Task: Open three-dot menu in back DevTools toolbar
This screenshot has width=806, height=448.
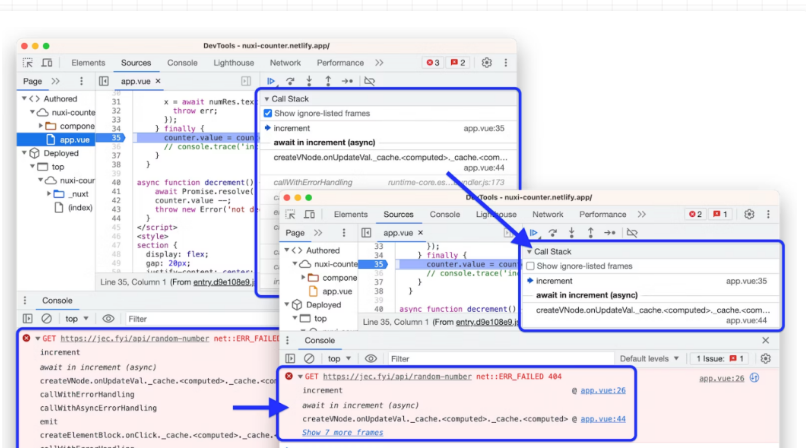Action: coord(506,63)
